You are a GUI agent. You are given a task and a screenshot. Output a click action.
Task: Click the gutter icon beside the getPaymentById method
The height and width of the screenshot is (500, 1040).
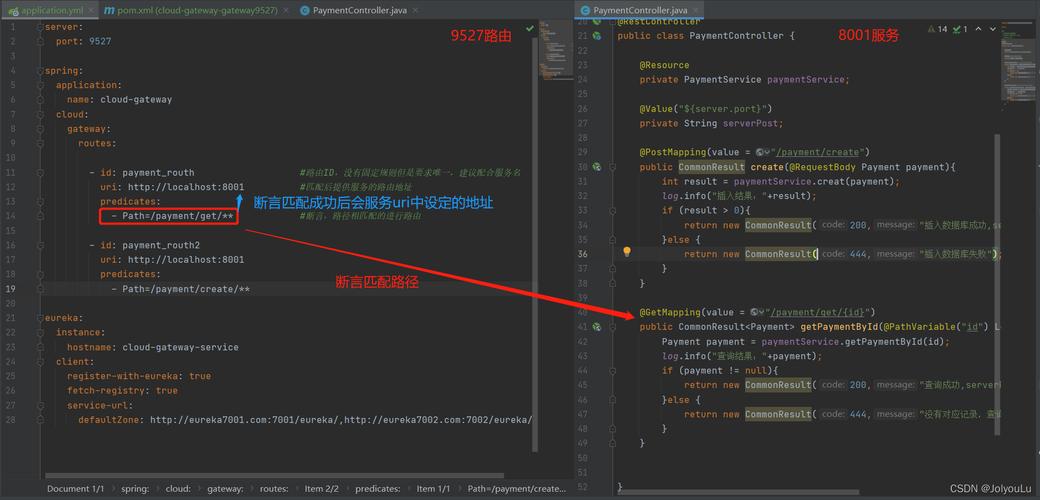[597, 327]
